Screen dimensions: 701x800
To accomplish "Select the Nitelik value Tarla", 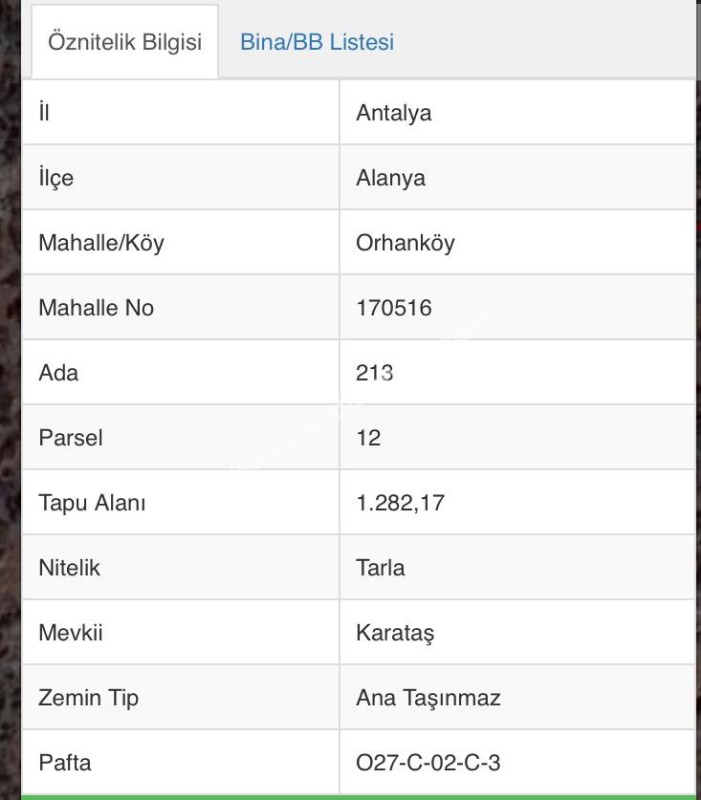I will tap(381, 568).
